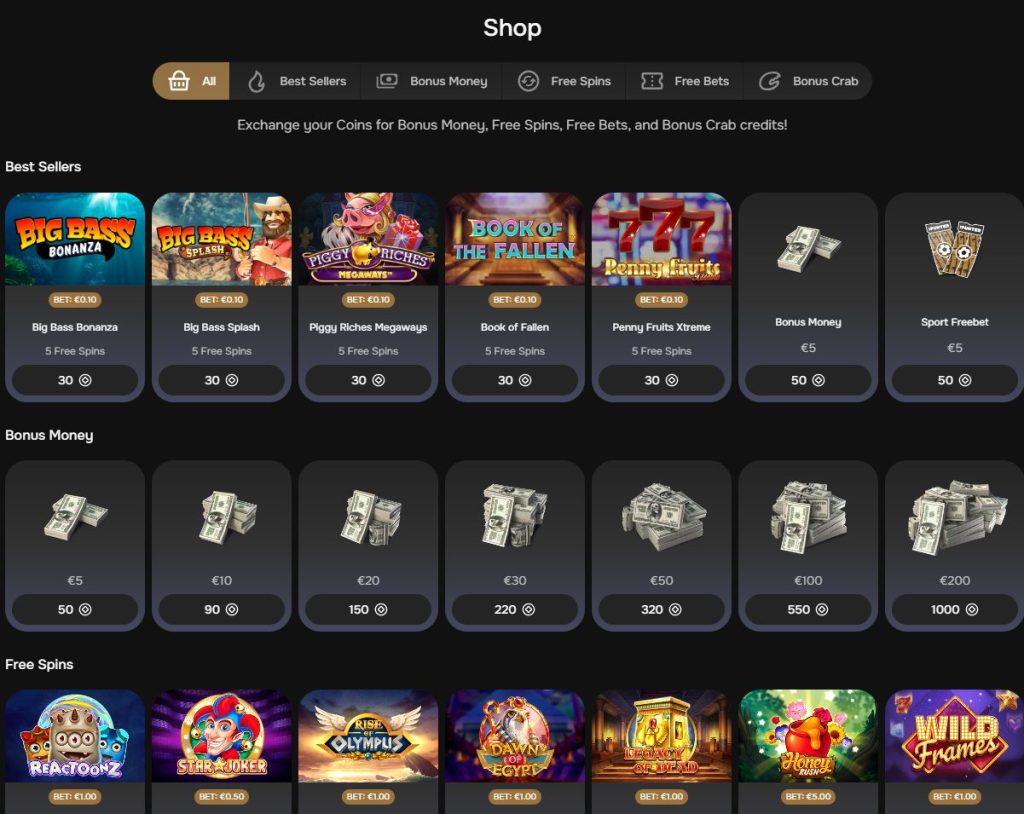Purchase €10 bonus money for 90 coins

tap(221, 610)
